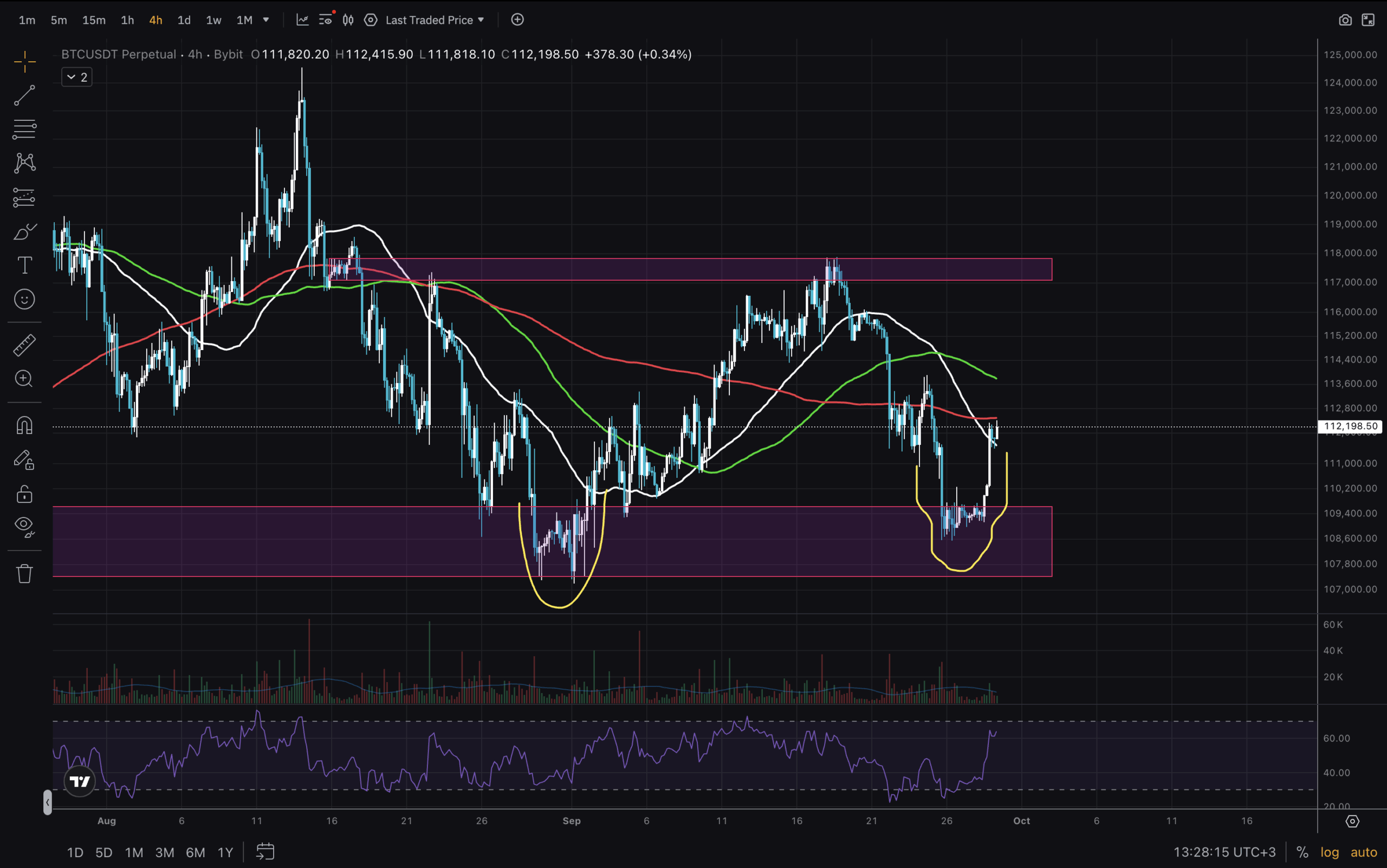Toggle log scale on price axis
The width and height of the screenshot is (1387, 868).
pyautogui.click(x=1330, y=852)
